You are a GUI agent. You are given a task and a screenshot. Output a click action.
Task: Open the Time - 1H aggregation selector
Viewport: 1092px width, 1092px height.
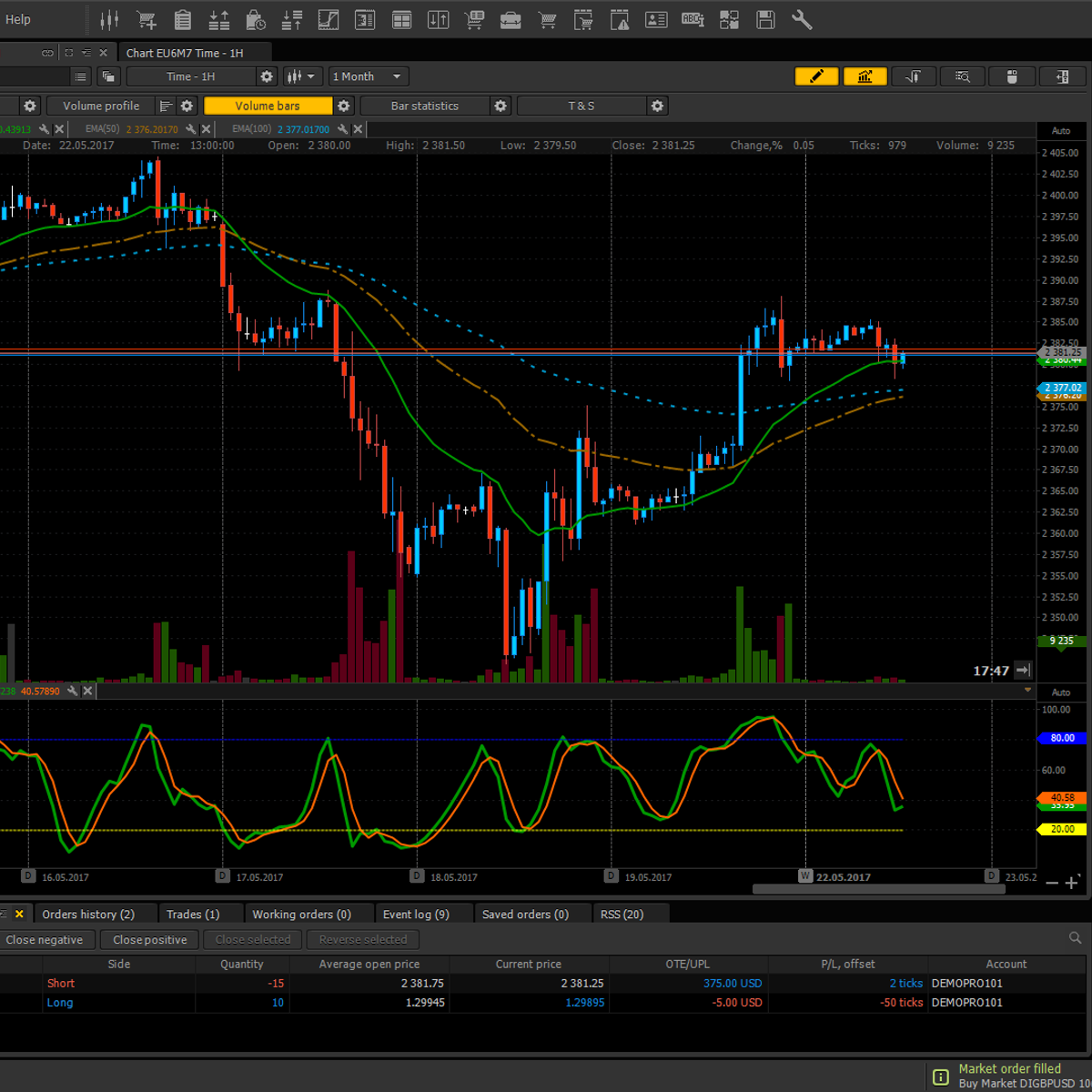[191, 76]
